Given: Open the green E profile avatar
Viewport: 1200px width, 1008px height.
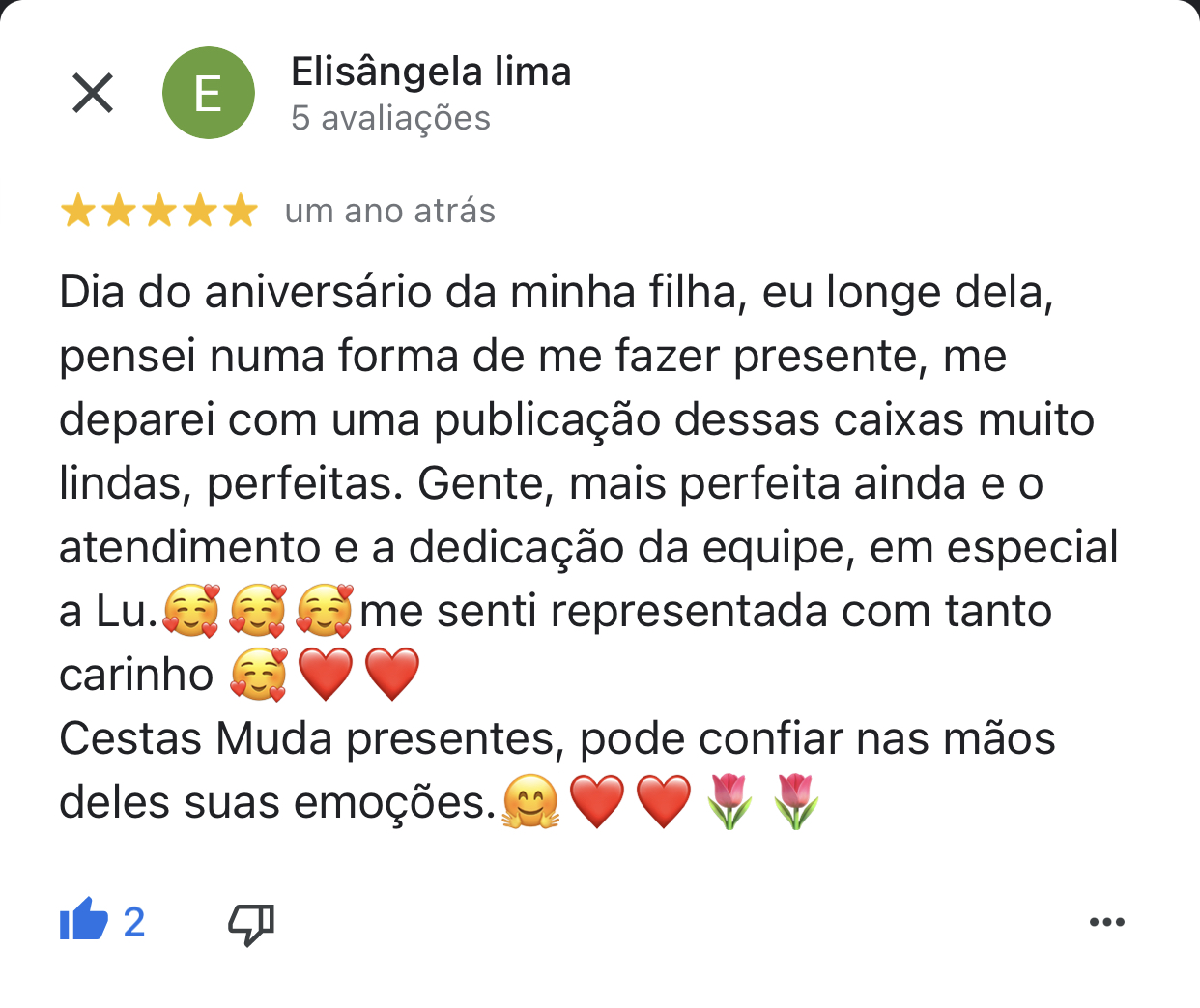Looking at the screenshot, I should coord(208,93).
